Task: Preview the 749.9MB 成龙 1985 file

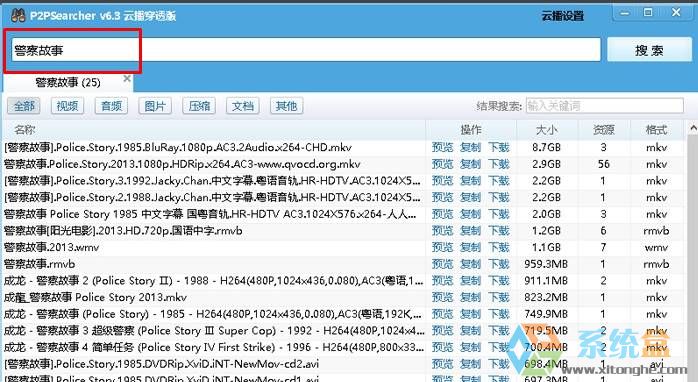Action: pos(442,314)
